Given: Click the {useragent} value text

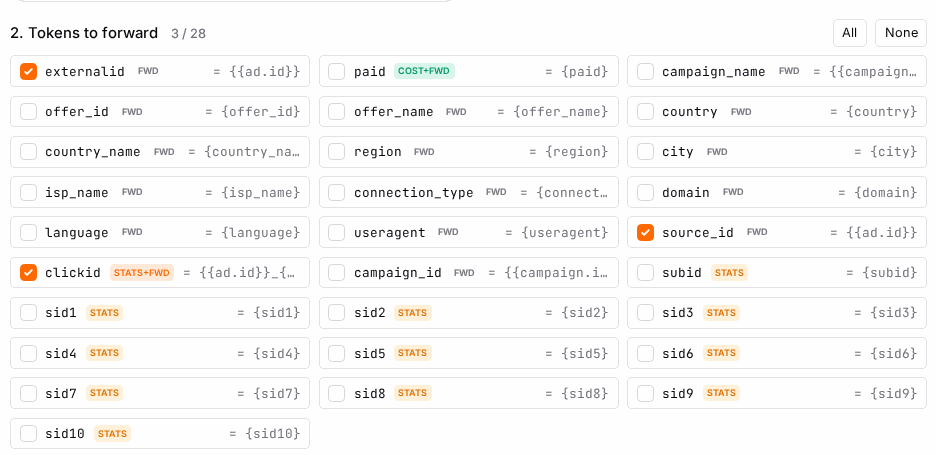Looking at the screenshot, I should click(565, 232).
